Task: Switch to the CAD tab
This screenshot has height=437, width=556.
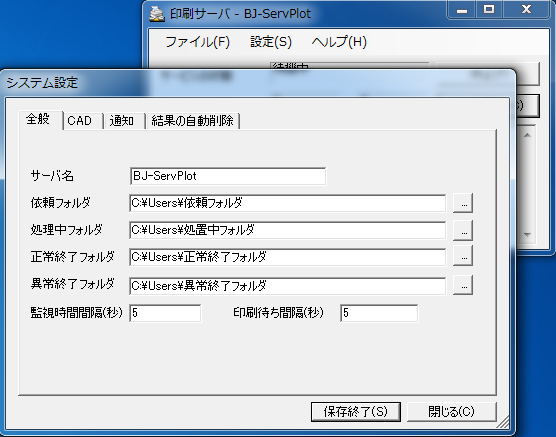Action: [x=83, y=121]
